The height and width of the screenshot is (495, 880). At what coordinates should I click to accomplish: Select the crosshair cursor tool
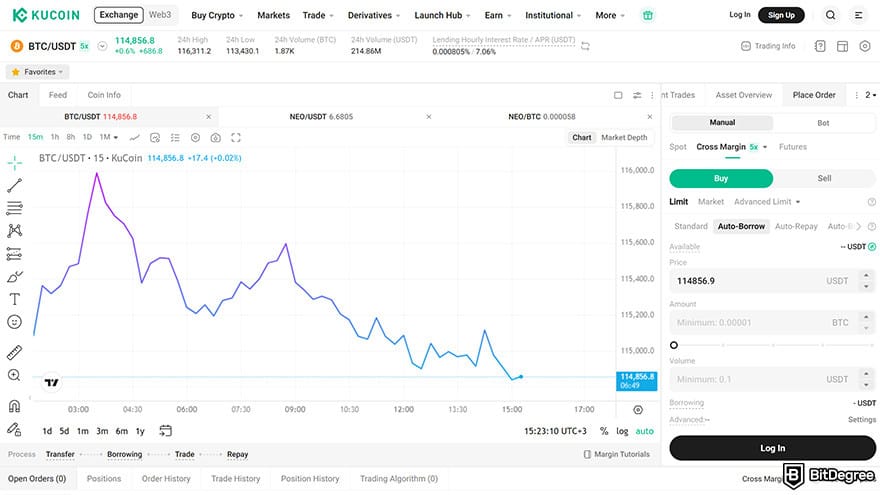click(x=15, y=163)
